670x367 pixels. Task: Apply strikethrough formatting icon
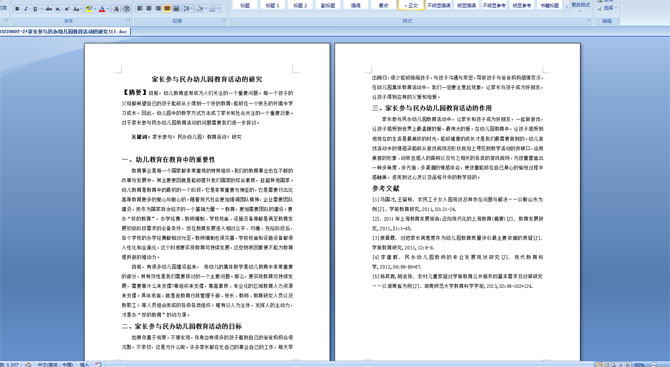(49, 9)
